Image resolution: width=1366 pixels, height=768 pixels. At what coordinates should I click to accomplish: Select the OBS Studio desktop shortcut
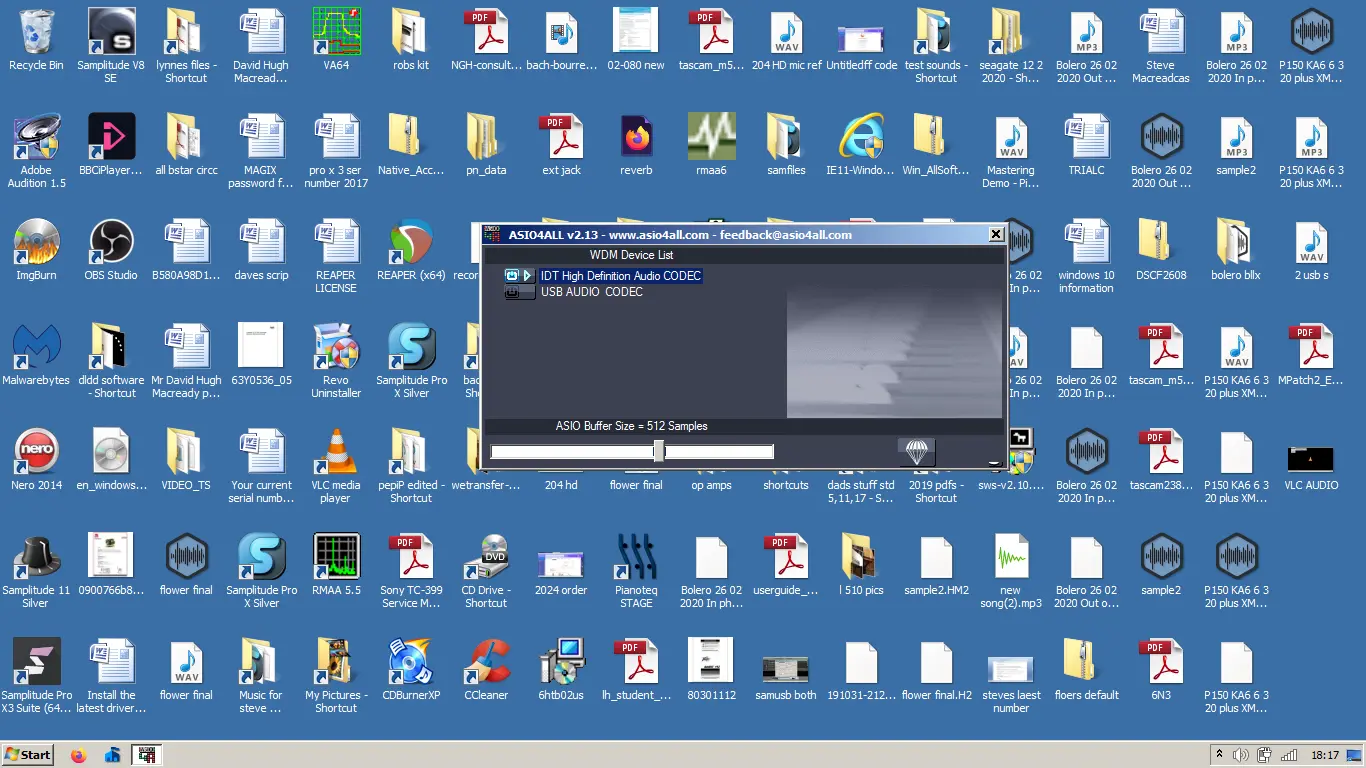click(x=111, y=243)
